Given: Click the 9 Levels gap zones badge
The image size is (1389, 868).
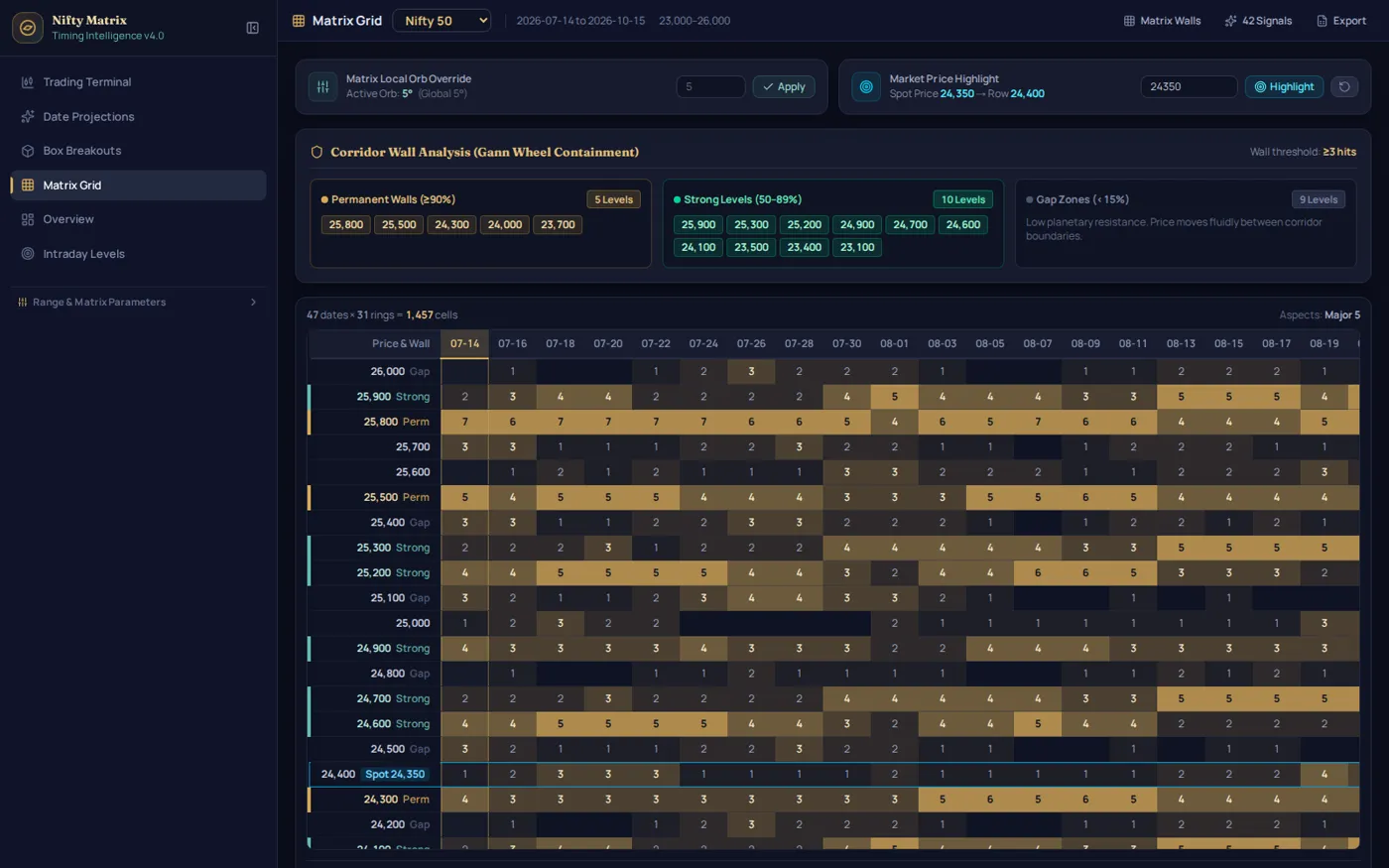Looking at the screenshot, I should [1319, 200].
